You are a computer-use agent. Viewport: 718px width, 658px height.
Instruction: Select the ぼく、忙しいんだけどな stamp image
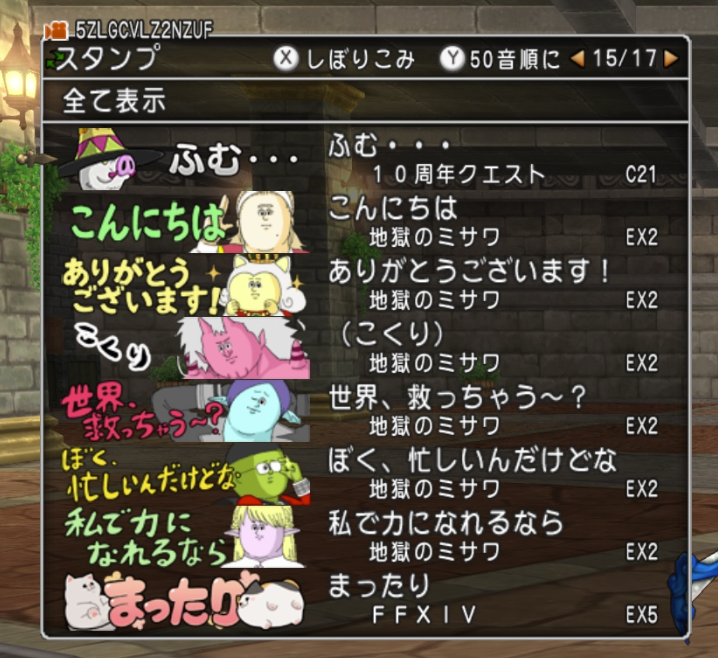click(x=185, y=474)
